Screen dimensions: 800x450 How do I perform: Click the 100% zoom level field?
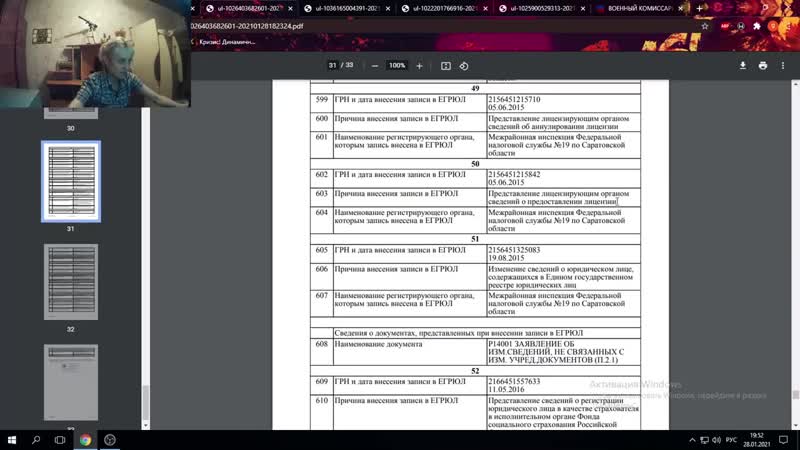coord(397,66)
